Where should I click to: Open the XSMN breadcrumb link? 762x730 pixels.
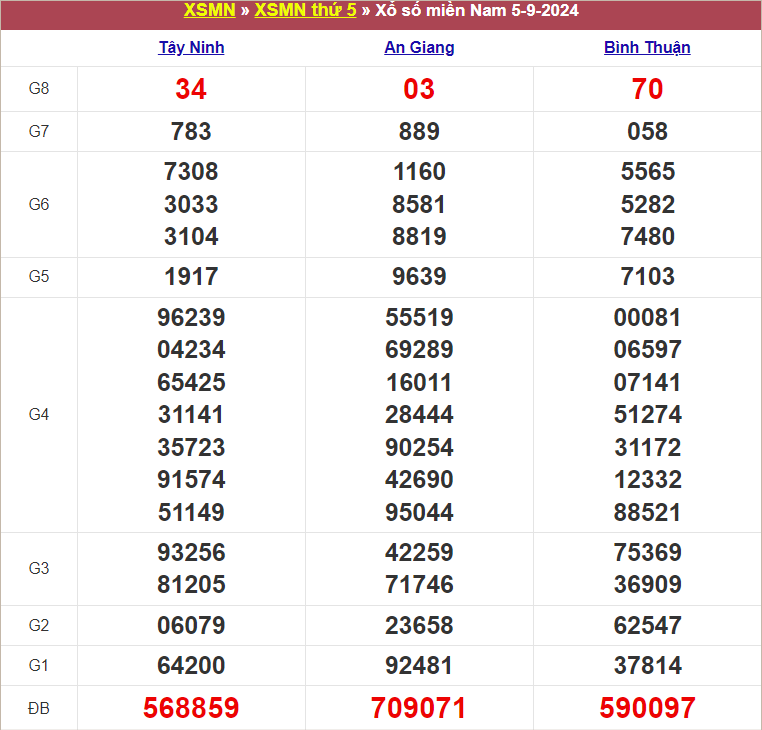point(209,10)
